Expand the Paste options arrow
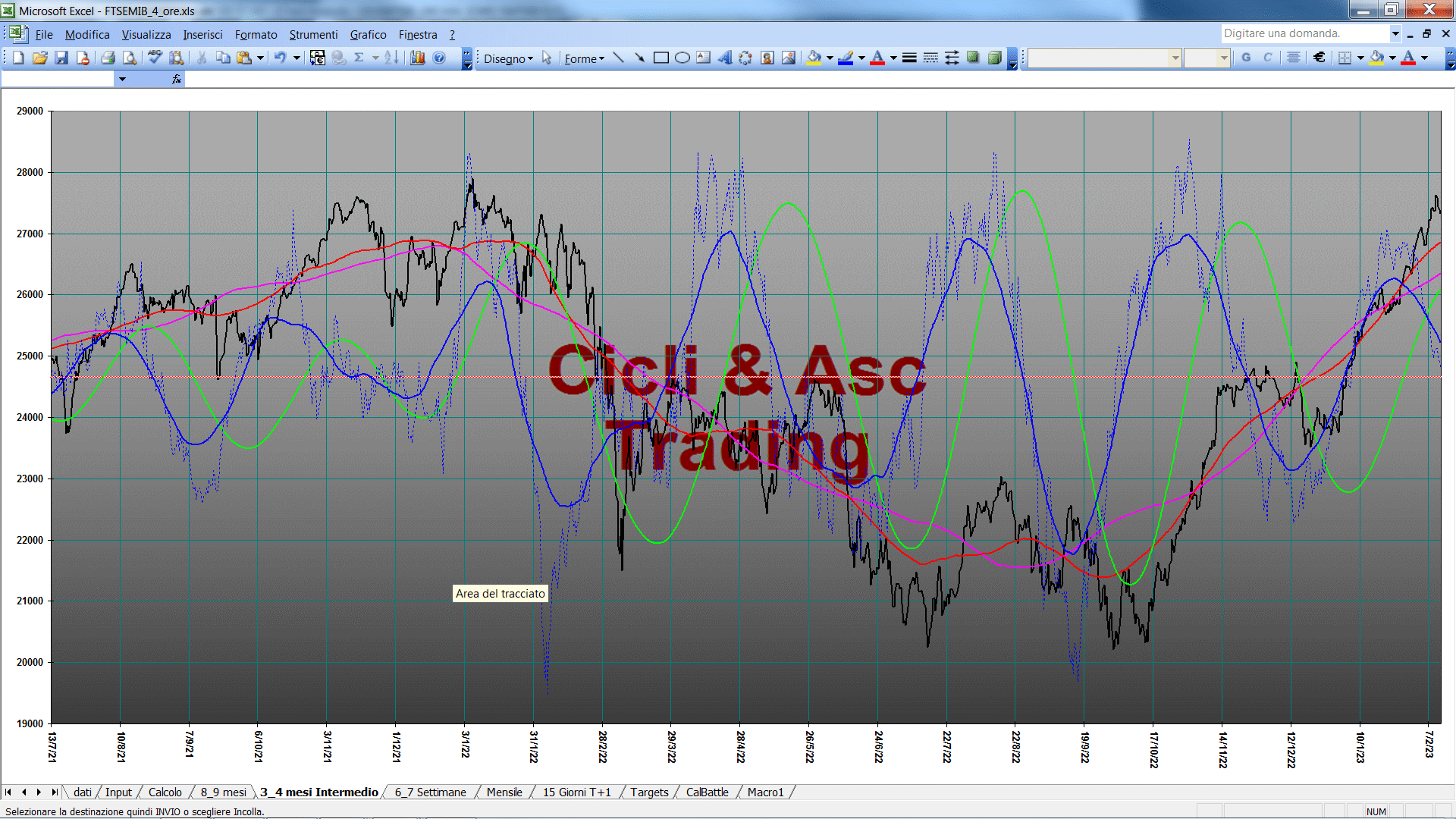Screen dimensions: 1456x819 (x=260, y=58)
